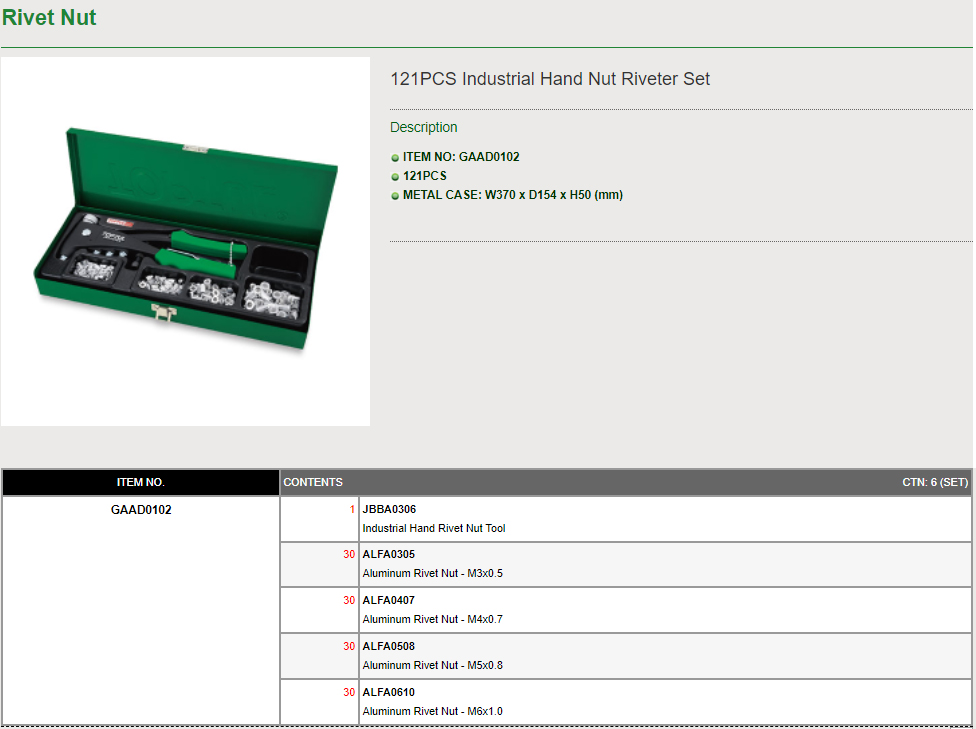Select the GAAD0102 item number cell
This screenshot has height=729, width=976.
pos(141,509)
